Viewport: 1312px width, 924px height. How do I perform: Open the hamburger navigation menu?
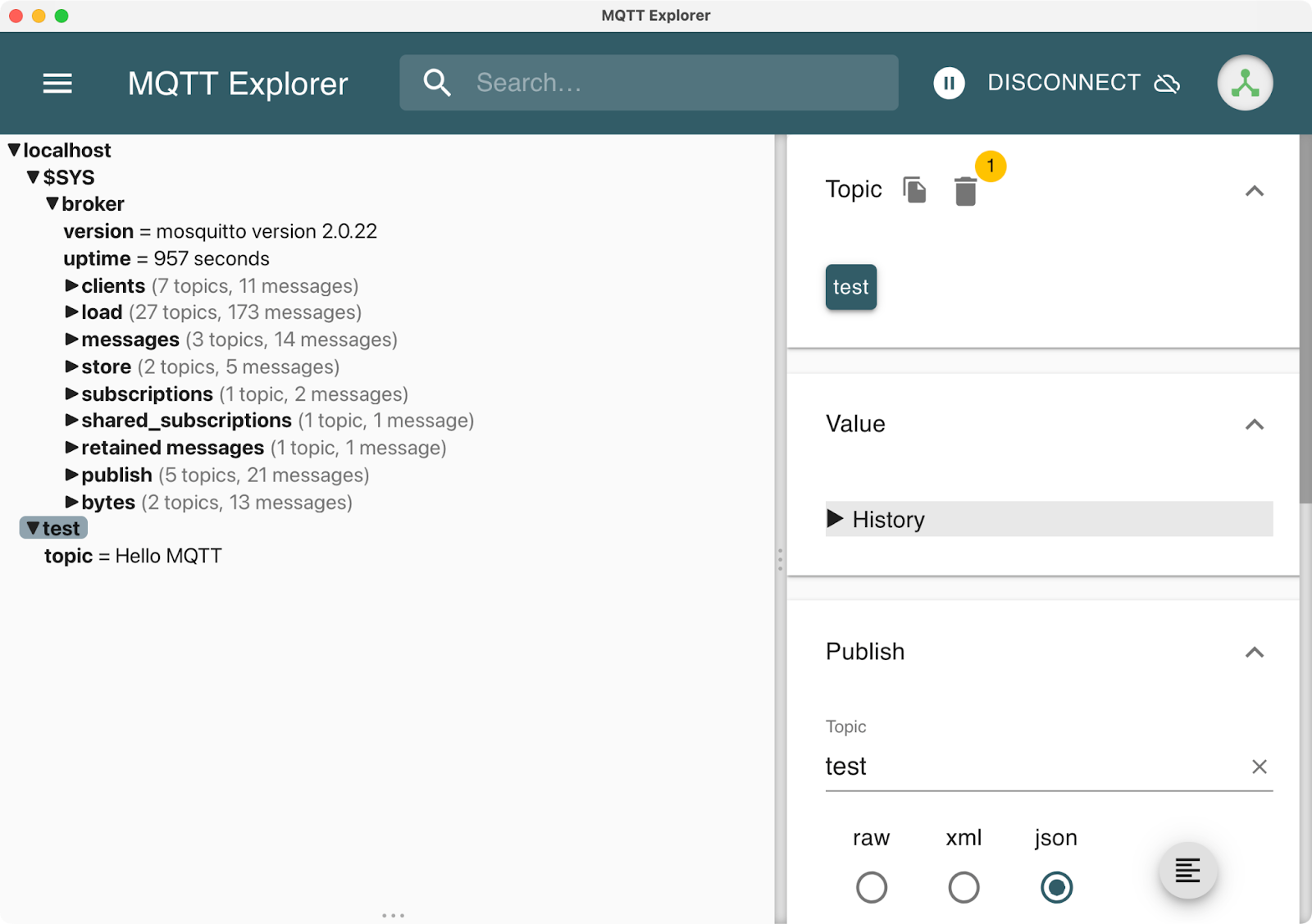[57, 83]
